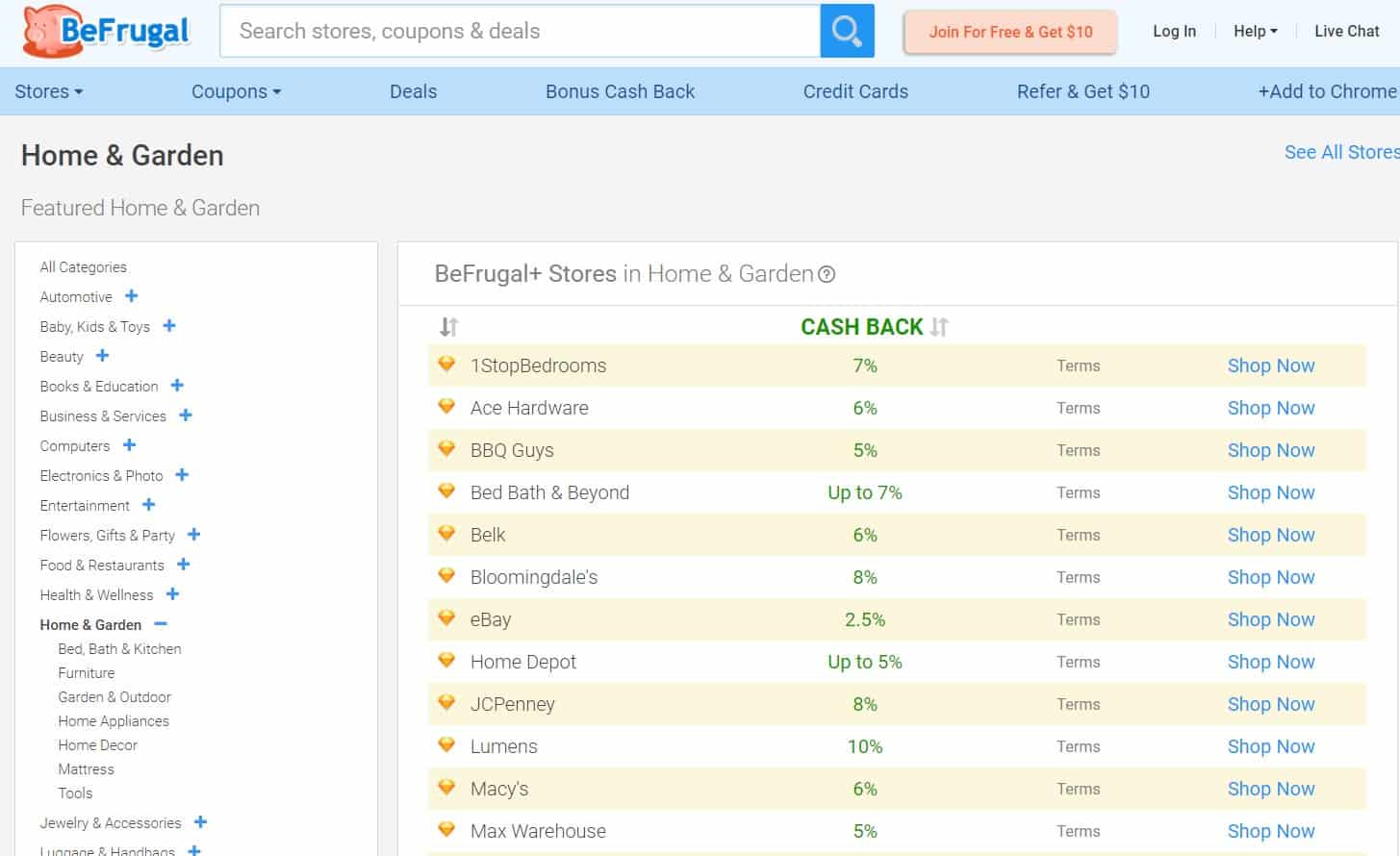The width and height of the screenshot is (1400, 856).
Task: Select the Furniture subcategory
Action: [86, 673]
